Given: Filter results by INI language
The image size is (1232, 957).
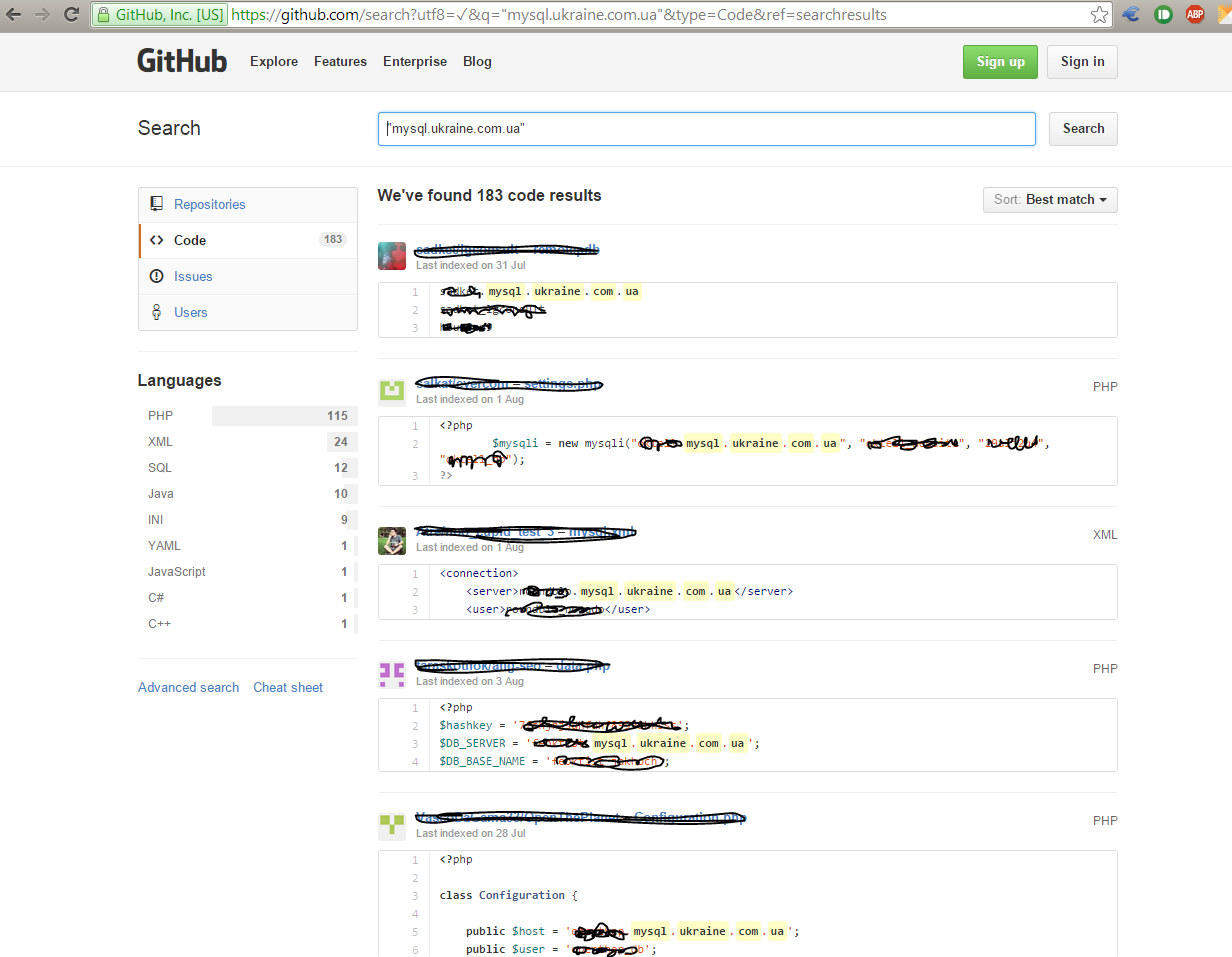Looking at the screenshot, I should [x=248, y=519].
